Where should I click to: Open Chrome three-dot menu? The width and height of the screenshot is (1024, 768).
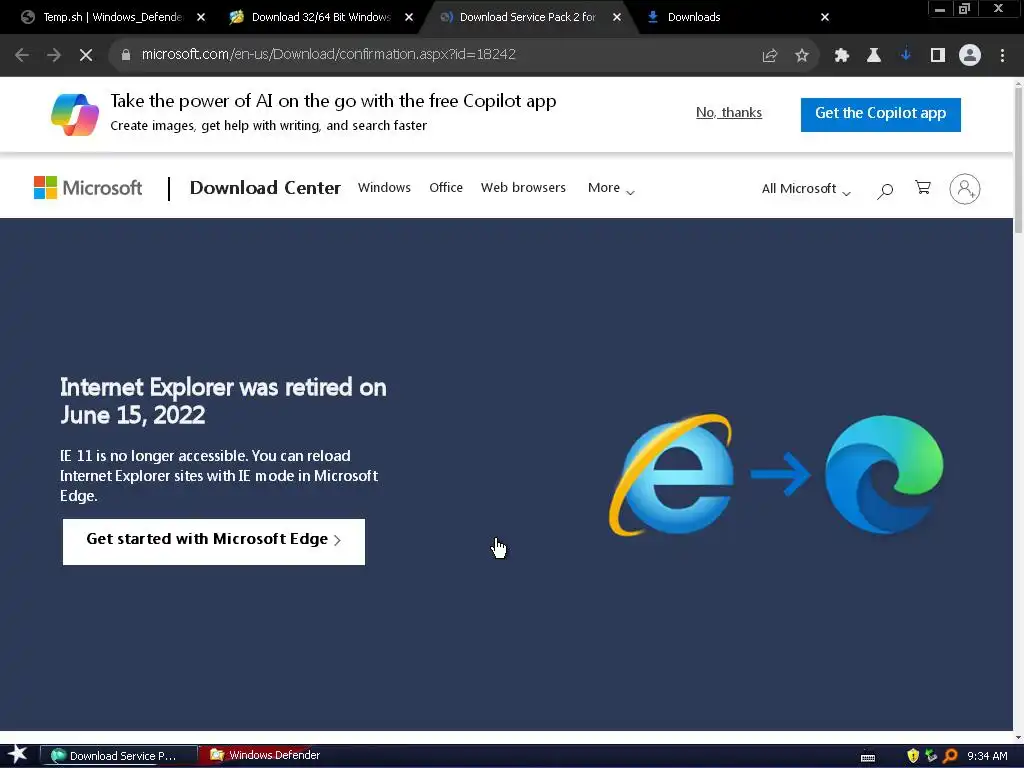point(1002,56)
